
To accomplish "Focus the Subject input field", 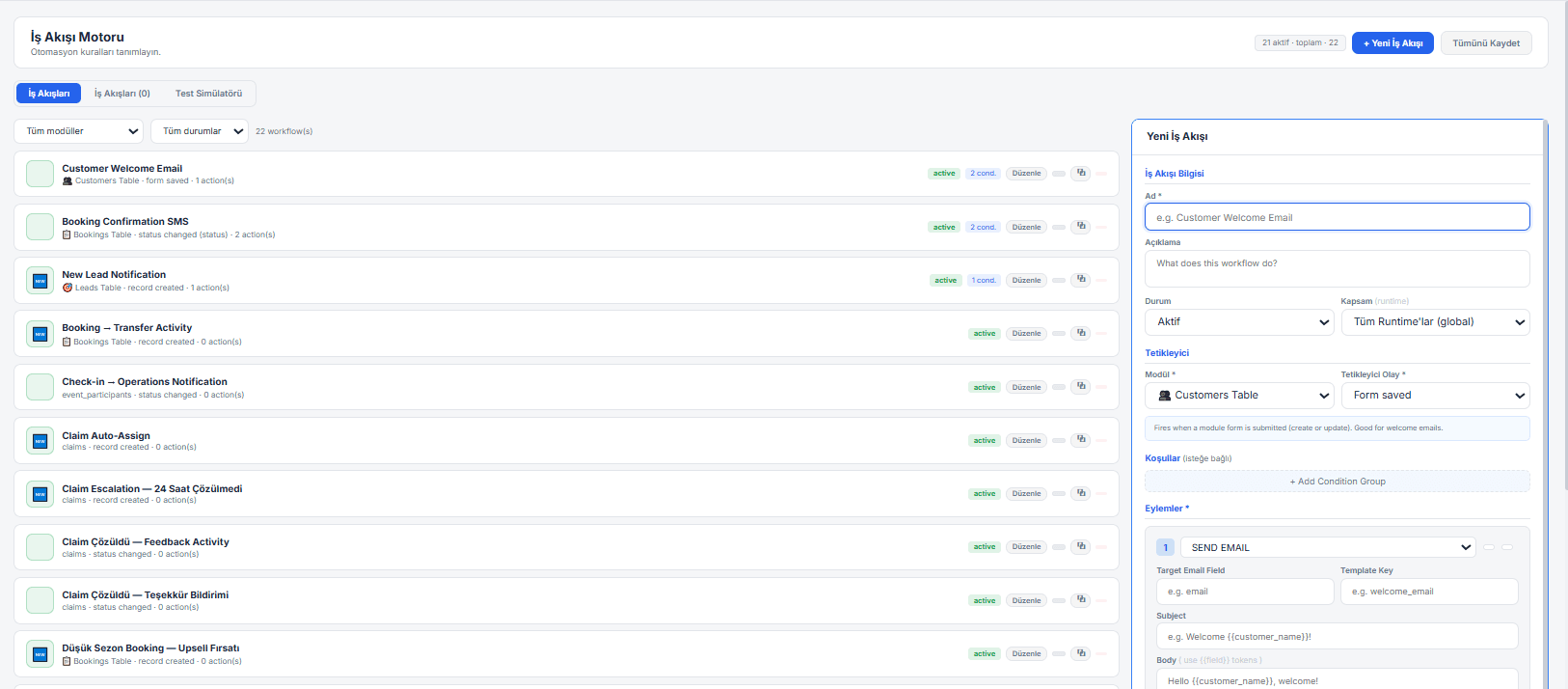I will pyautogui.click(x=1338, y=637).
